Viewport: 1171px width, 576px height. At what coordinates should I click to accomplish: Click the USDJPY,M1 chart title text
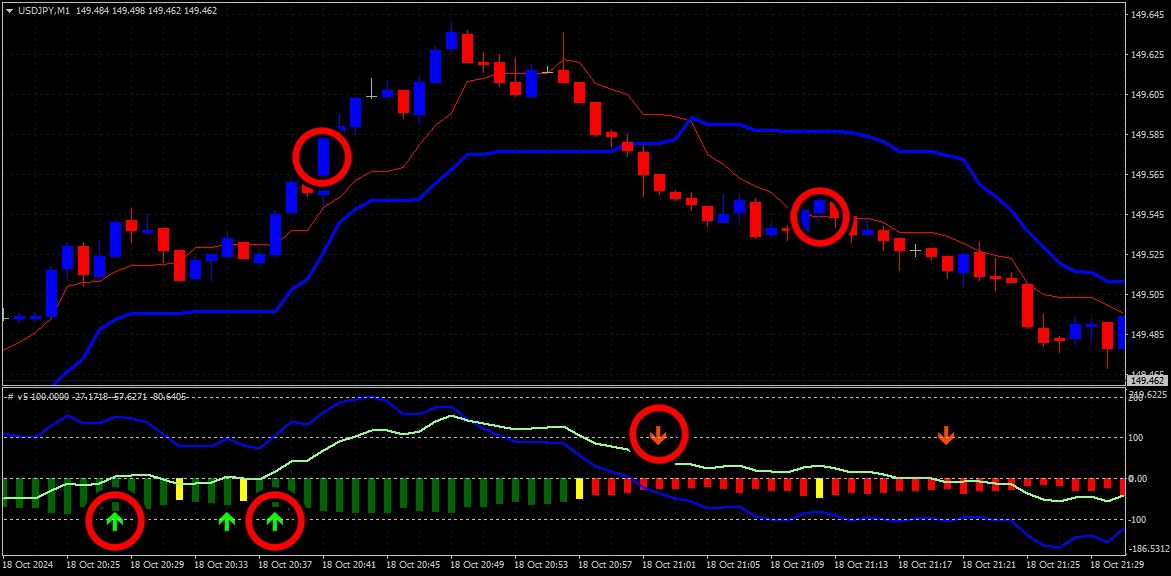(x=43, y=10)
